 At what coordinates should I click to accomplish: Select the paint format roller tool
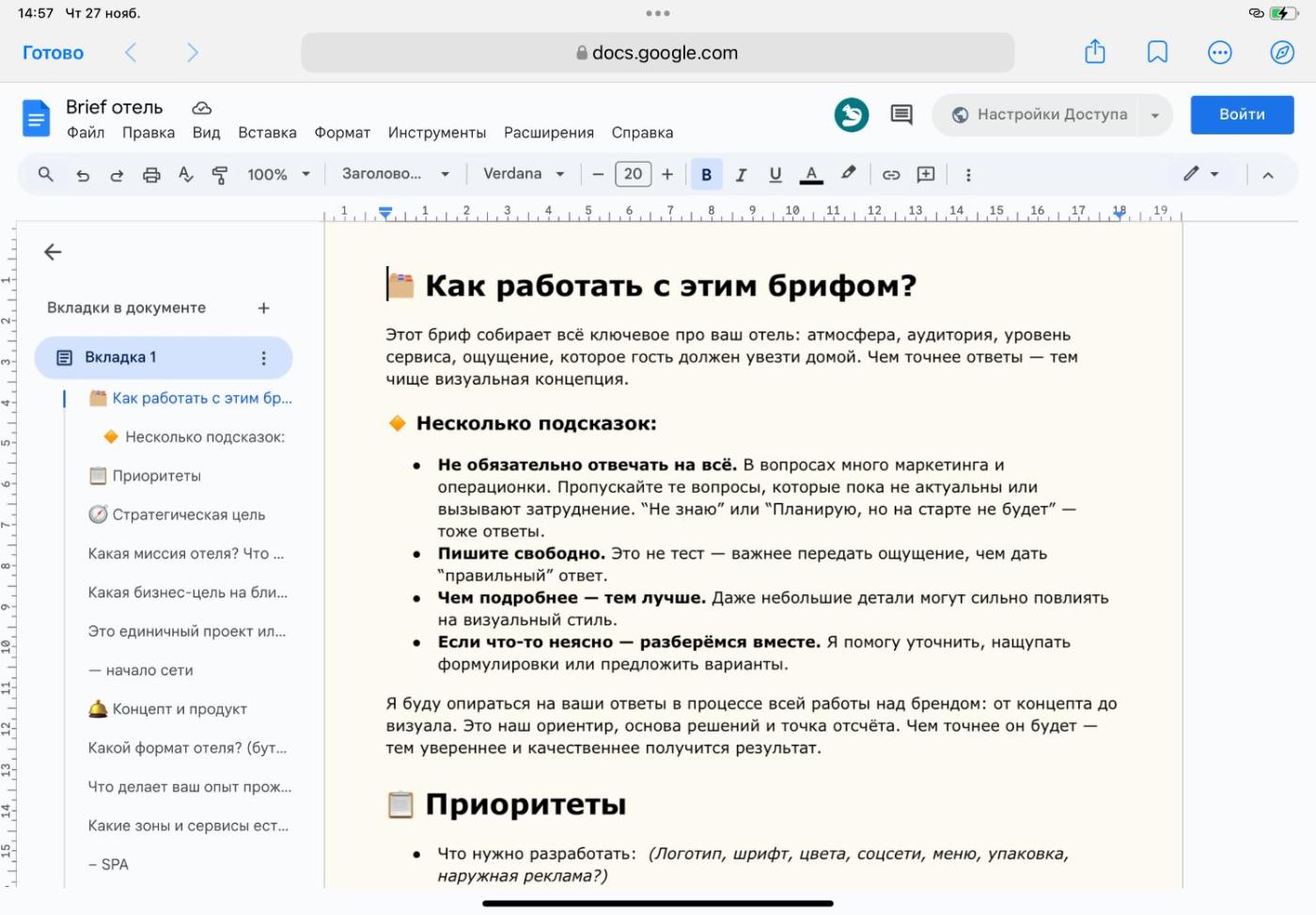pyautogui.click(x=220, y=175)
